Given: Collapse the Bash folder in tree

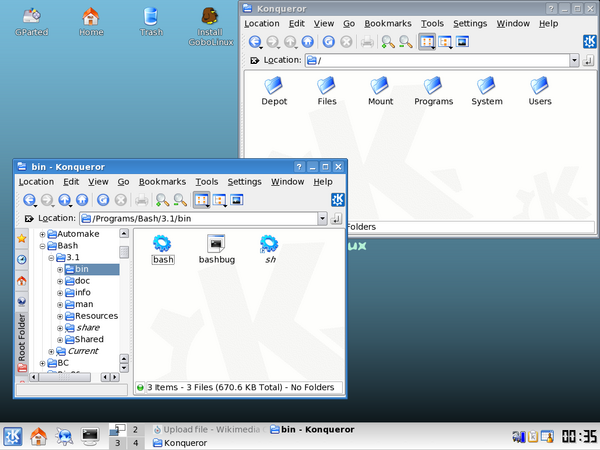Looking at the screenshot, I should (42, 246).
